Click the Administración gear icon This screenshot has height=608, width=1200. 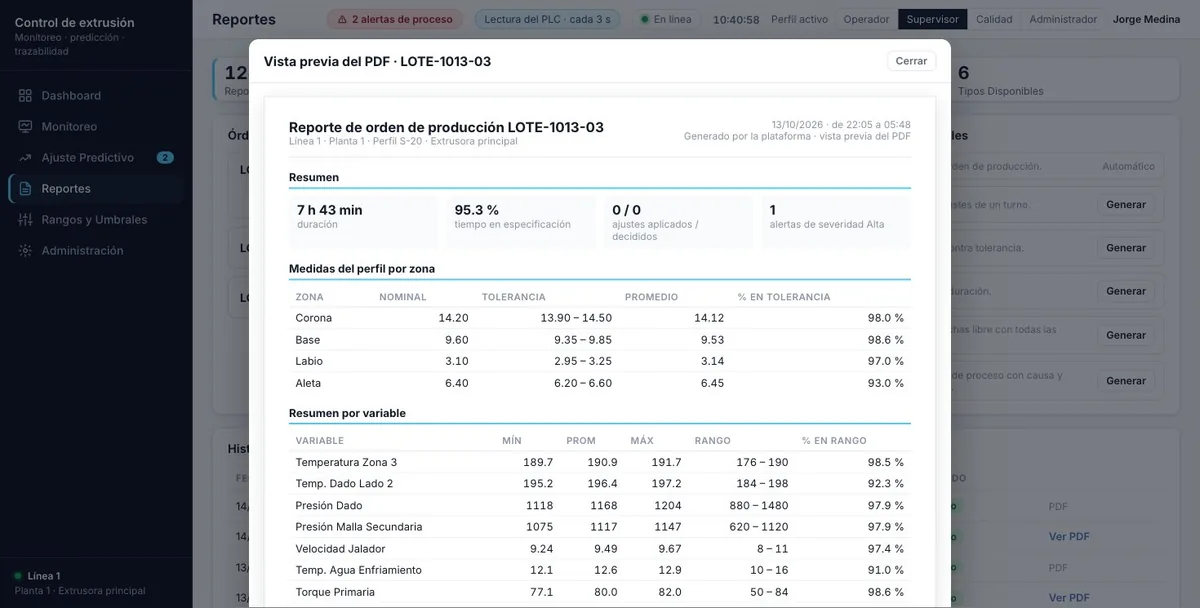(25, 251)
